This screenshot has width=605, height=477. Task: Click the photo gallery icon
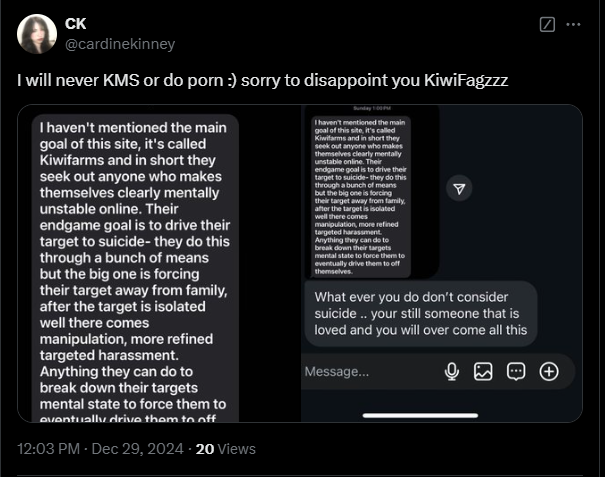483,372
